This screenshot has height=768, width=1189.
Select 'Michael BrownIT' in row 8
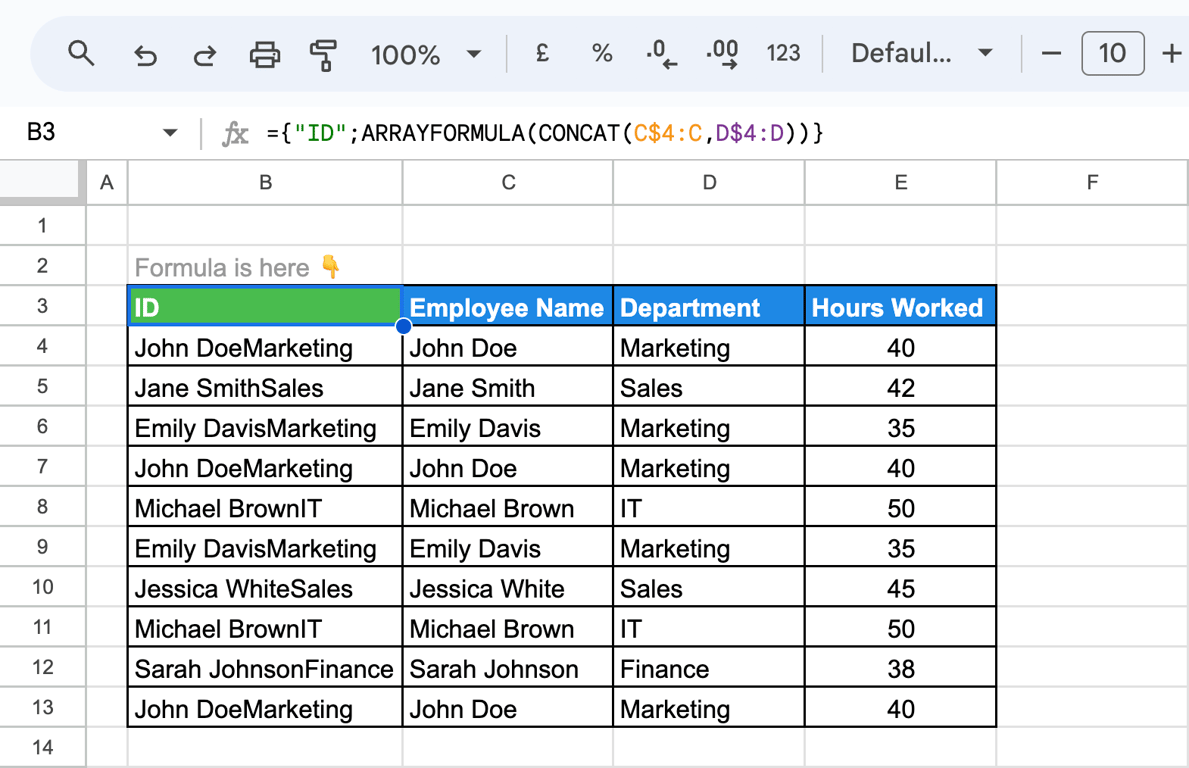pos(265,507)
